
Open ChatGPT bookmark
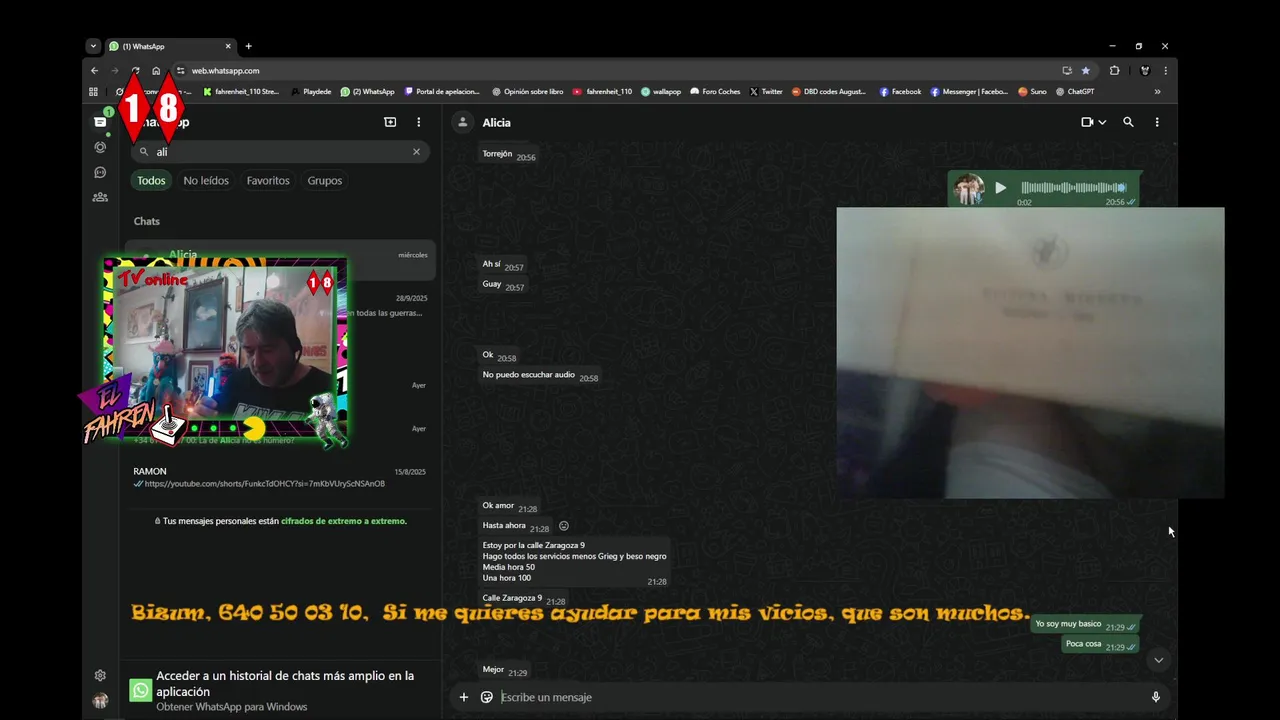point(1075,92)
